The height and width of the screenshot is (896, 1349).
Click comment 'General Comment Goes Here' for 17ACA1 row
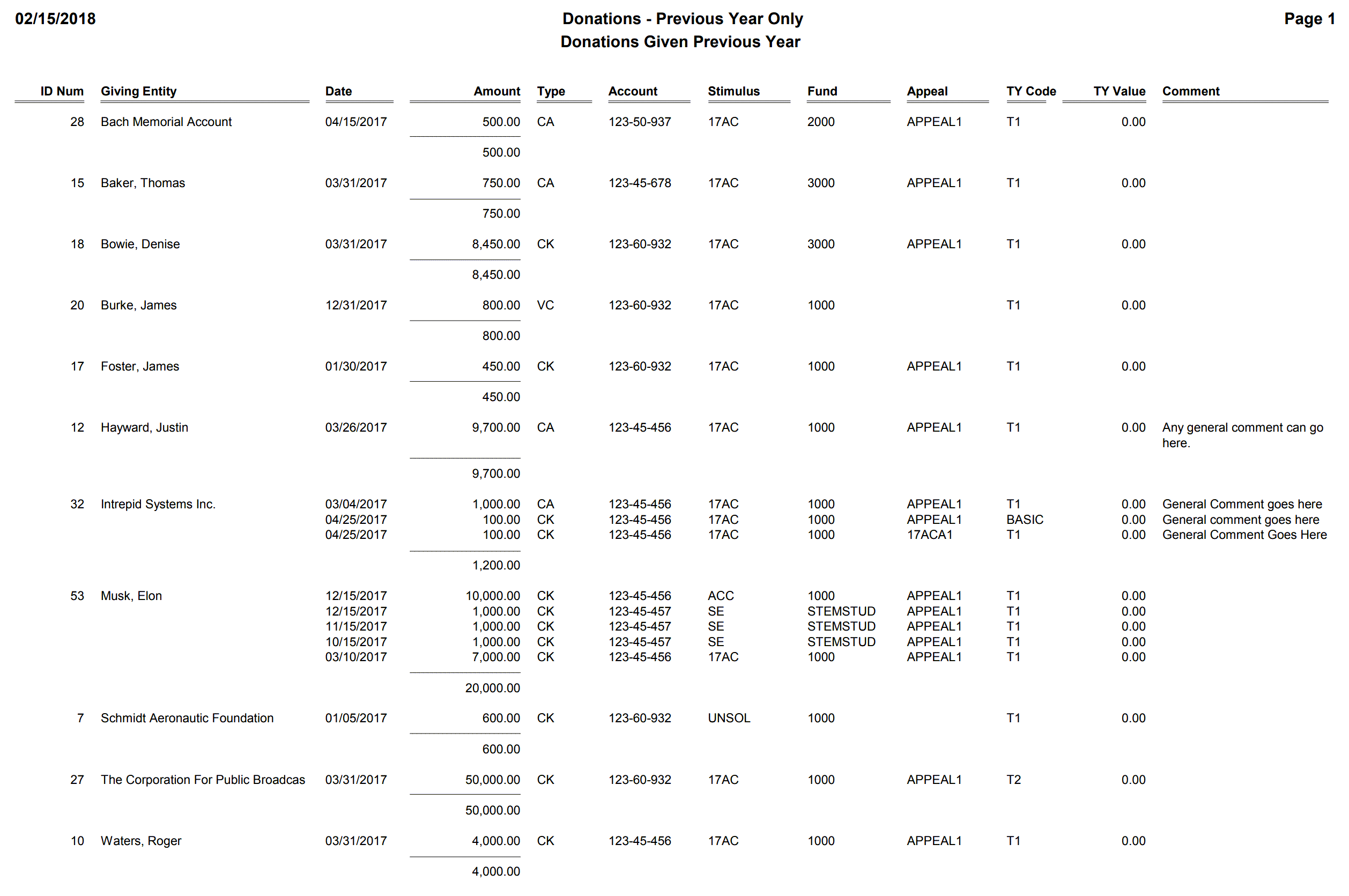tap(1244, 534)
